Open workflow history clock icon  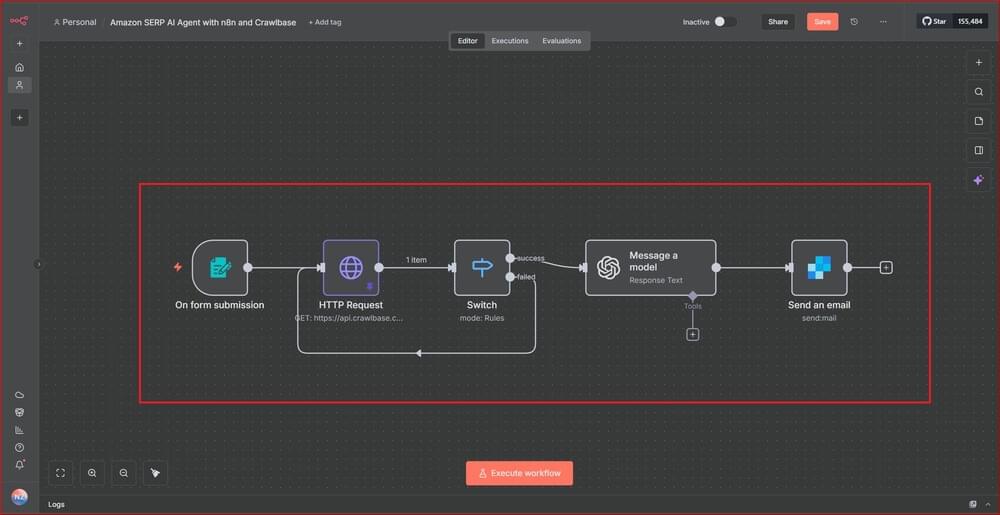[854, 21]
